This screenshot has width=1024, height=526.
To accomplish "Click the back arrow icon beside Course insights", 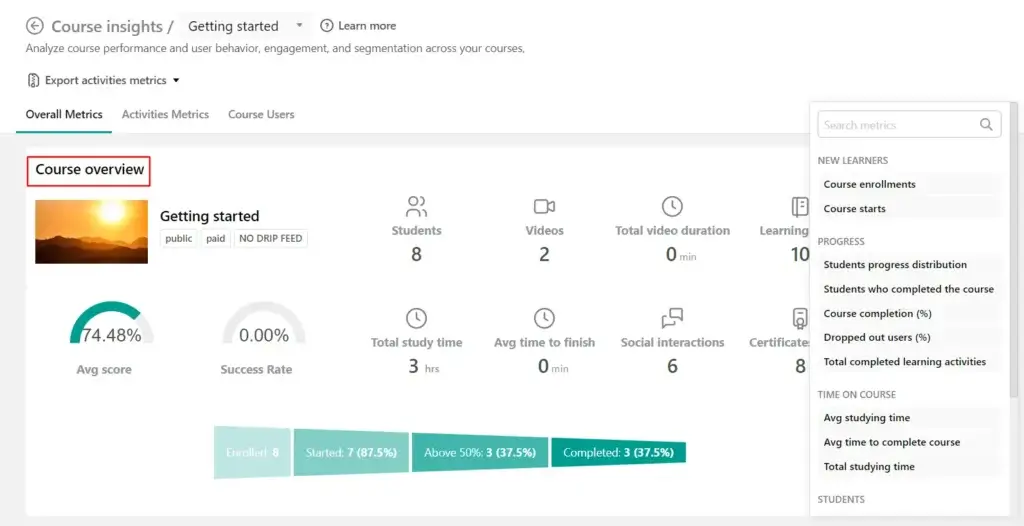I will click(35, 26).
